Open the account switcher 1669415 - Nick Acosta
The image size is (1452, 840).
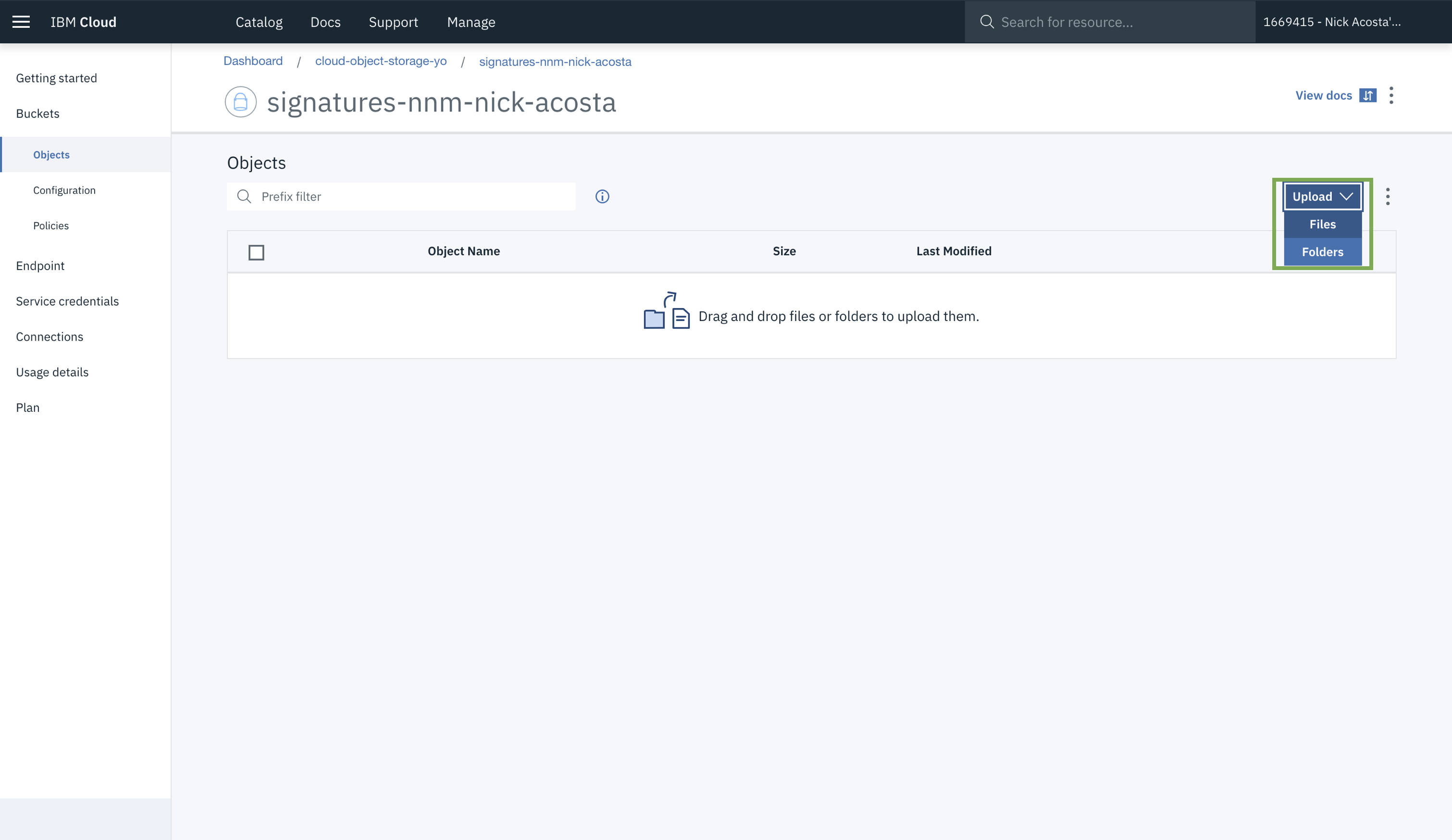coord(1332,22)
